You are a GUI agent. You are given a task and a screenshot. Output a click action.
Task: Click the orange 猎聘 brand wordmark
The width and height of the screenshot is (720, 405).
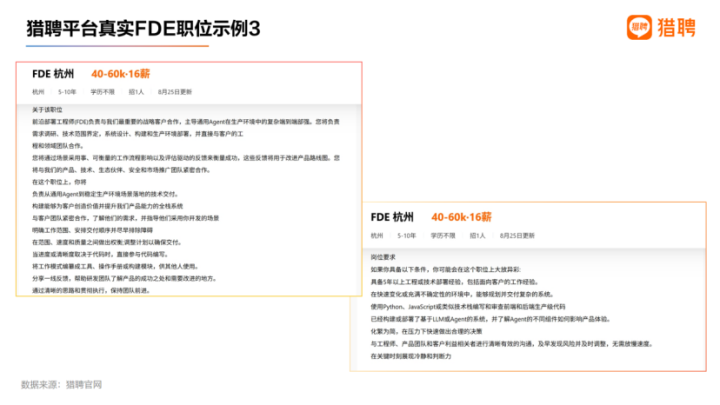click(676, 28)
